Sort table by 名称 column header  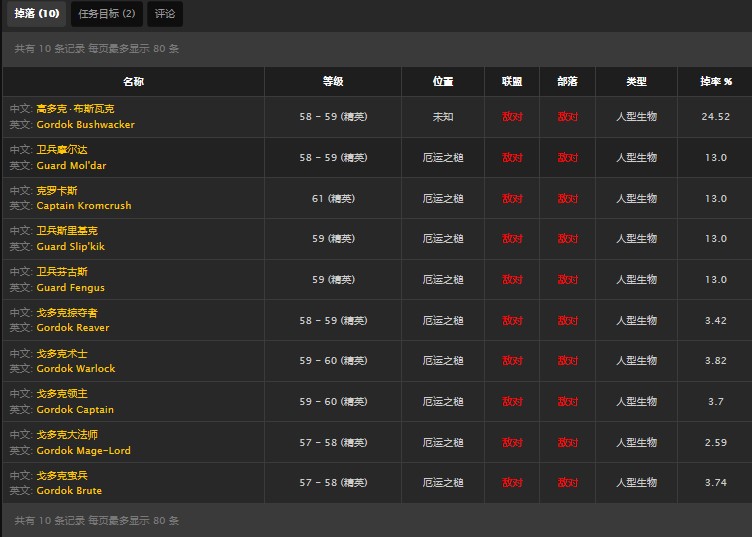point(133,82)
